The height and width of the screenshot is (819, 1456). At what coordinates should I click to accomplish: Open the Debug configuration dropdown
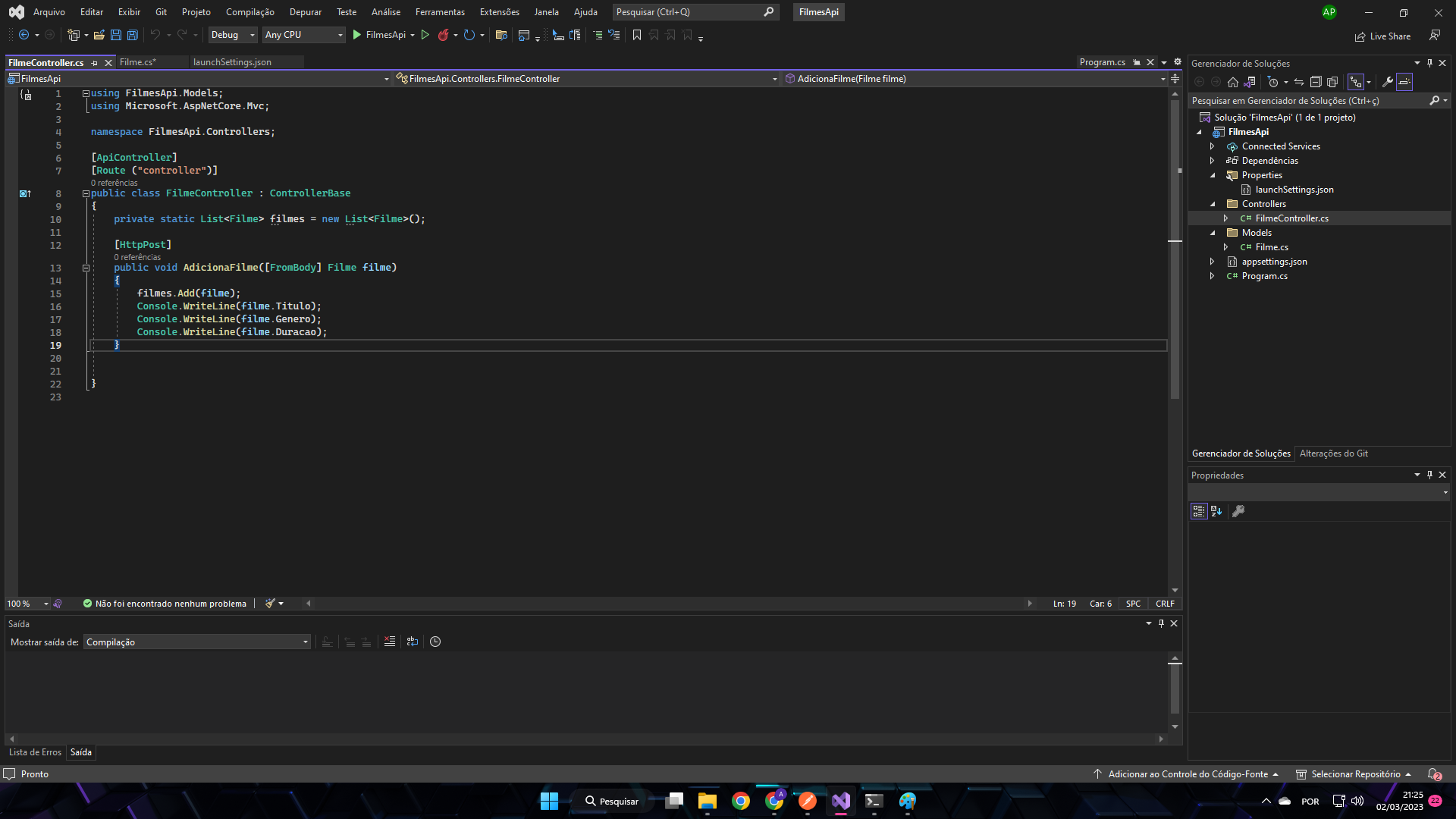(x=233, y=35)
